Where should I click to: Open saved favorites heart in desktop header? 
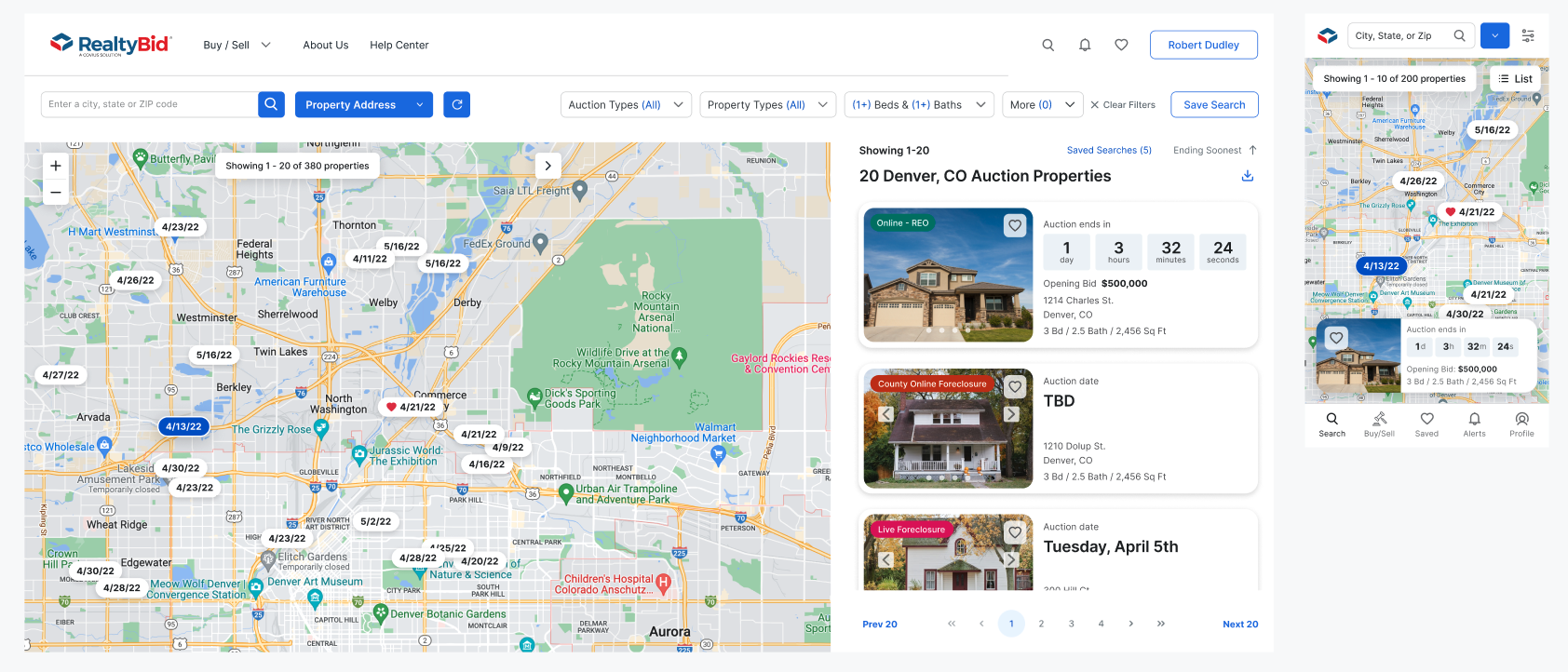pyautogui.click(x=1121, y=45)
